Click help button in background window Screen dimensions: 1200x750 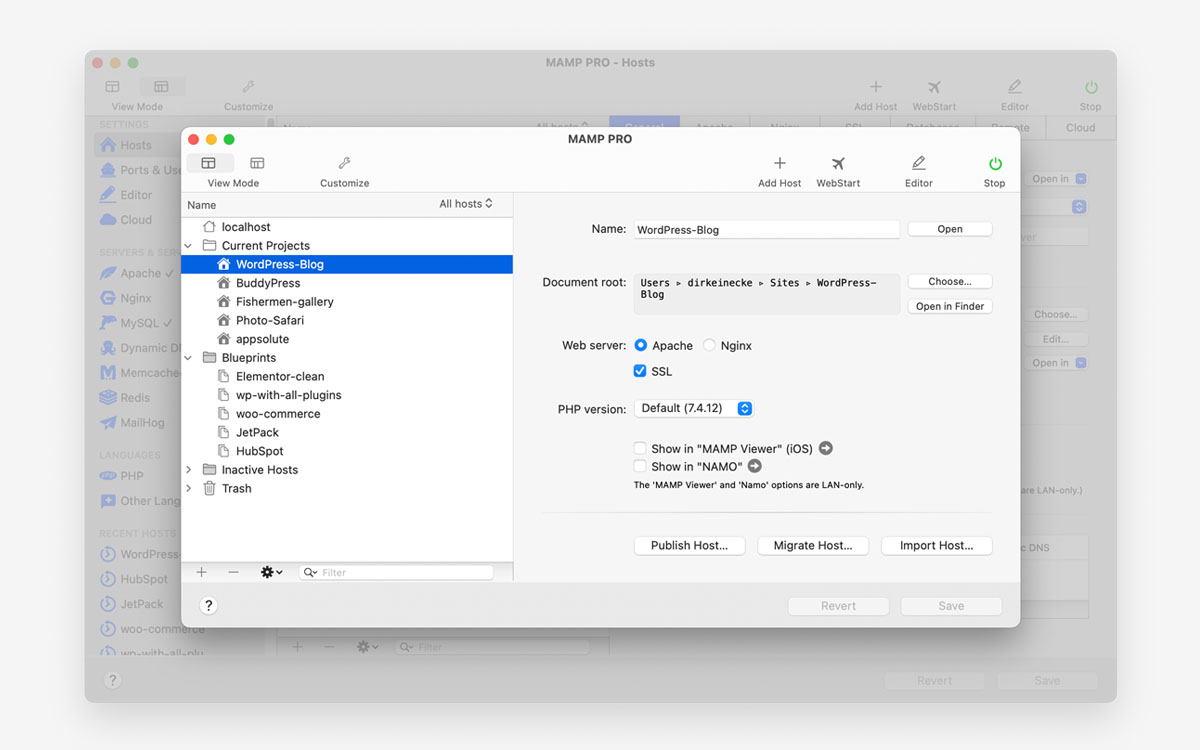(x=112, y=680)
